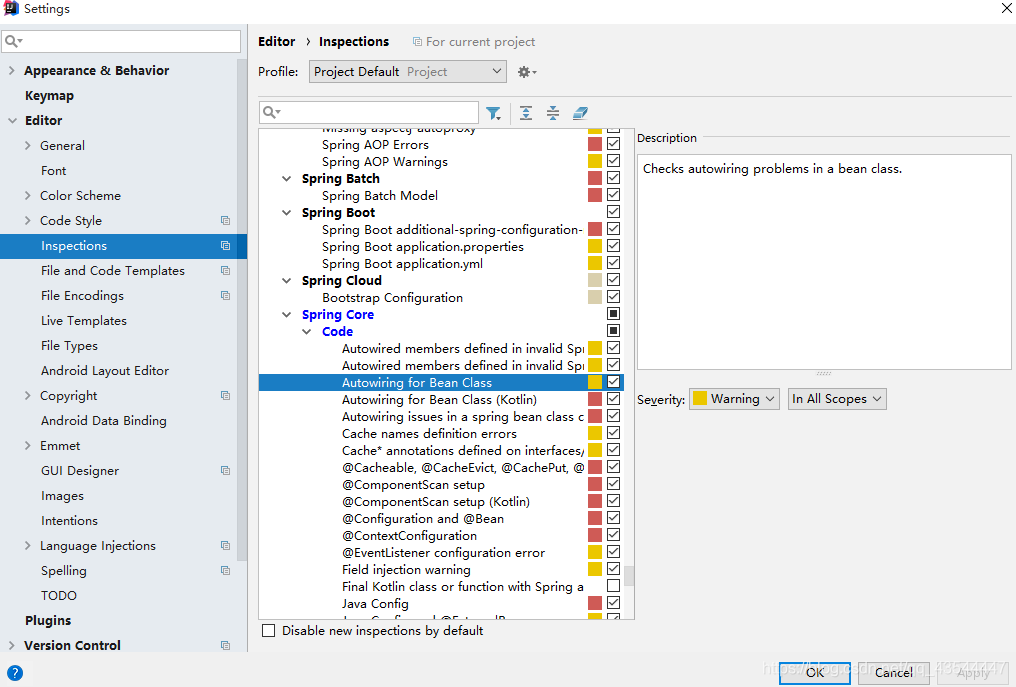Image resolution: width=1016 pixels, height=687 pixels.
Task: Open the Intentions settings page
Action: tap(69, 520)
